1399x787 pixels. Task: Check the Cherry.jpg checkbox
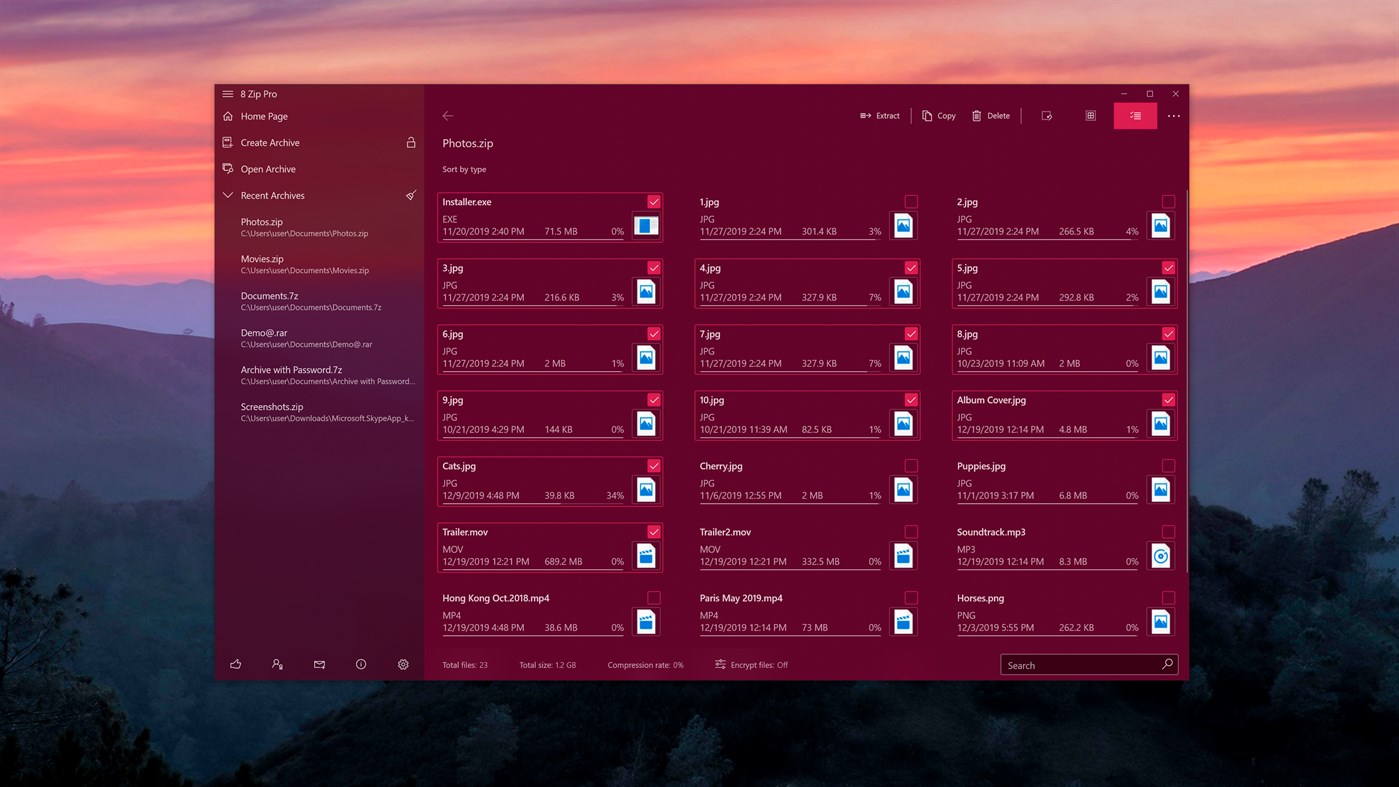point(910,465)
